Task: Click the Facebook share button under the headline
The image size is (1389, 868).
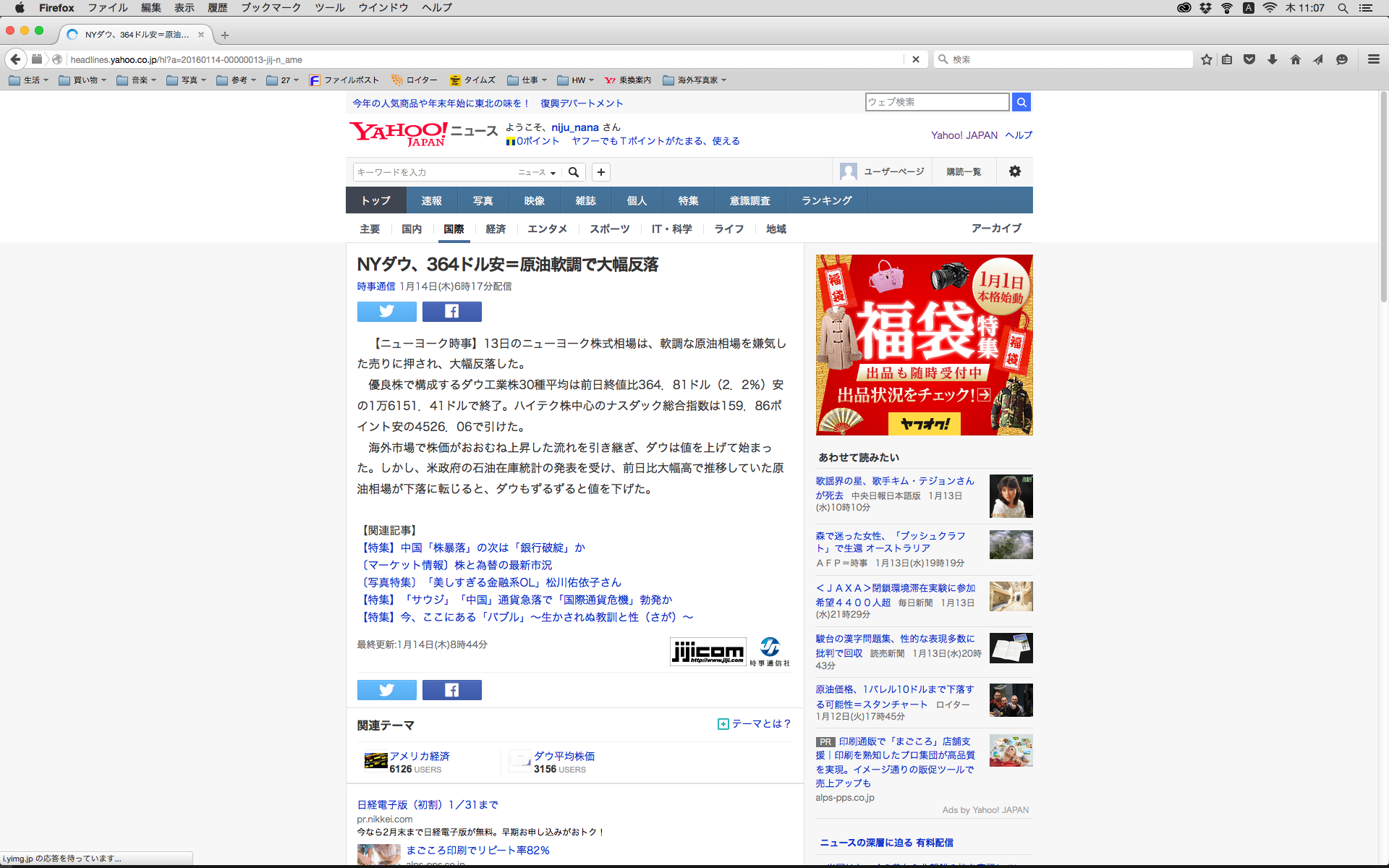Action: 451,311
